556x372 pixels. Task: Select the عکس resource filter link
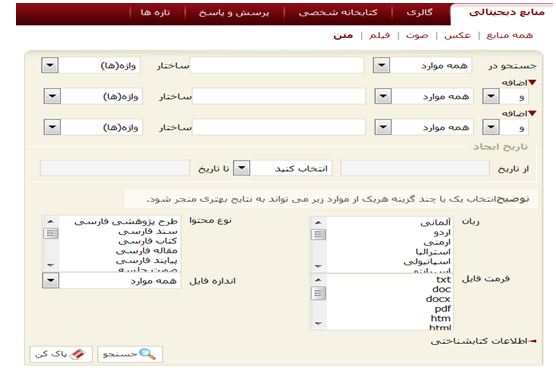[457, 35]
